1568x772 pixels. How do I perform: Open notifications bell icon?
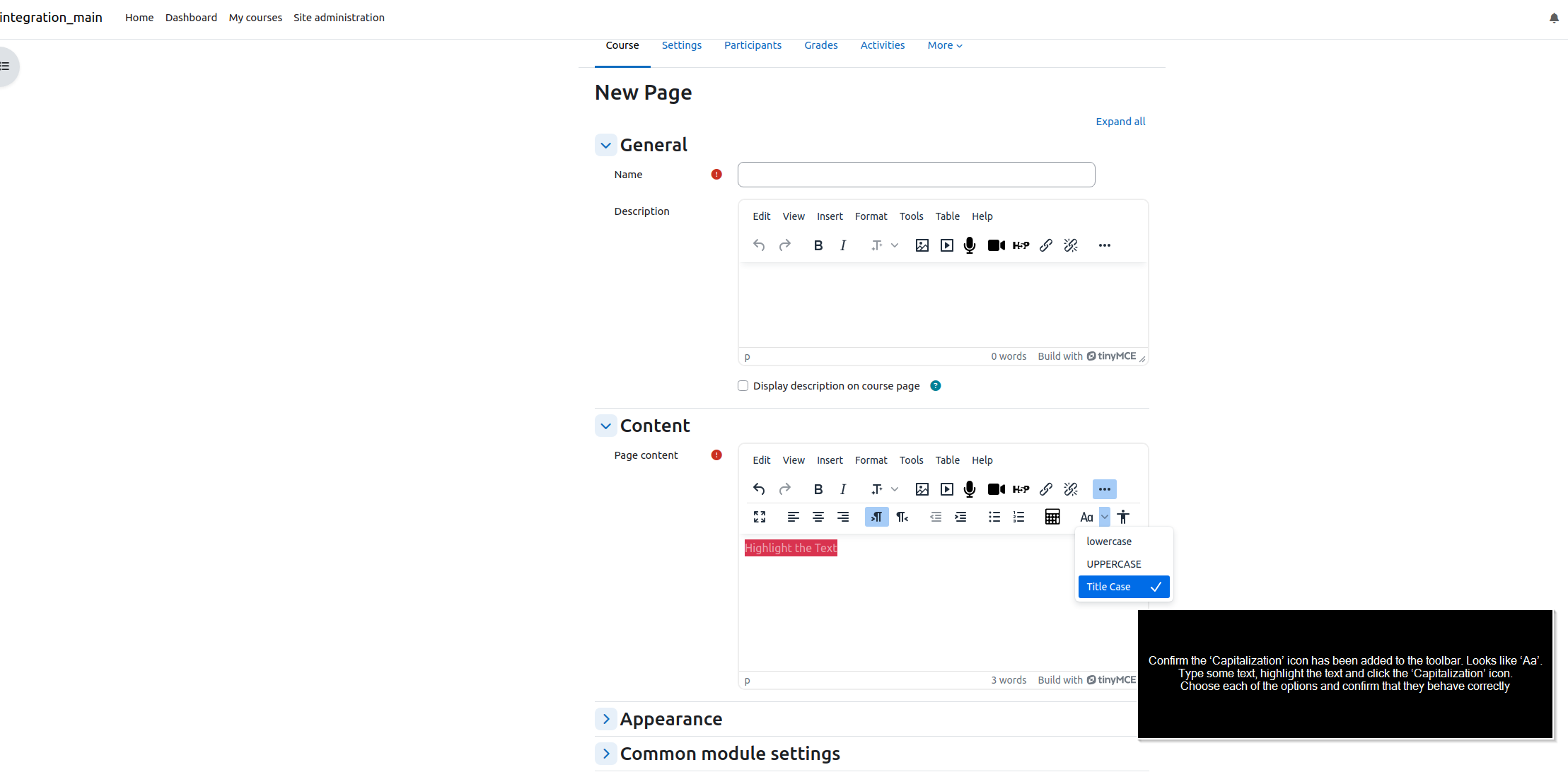click(1554, 18)
